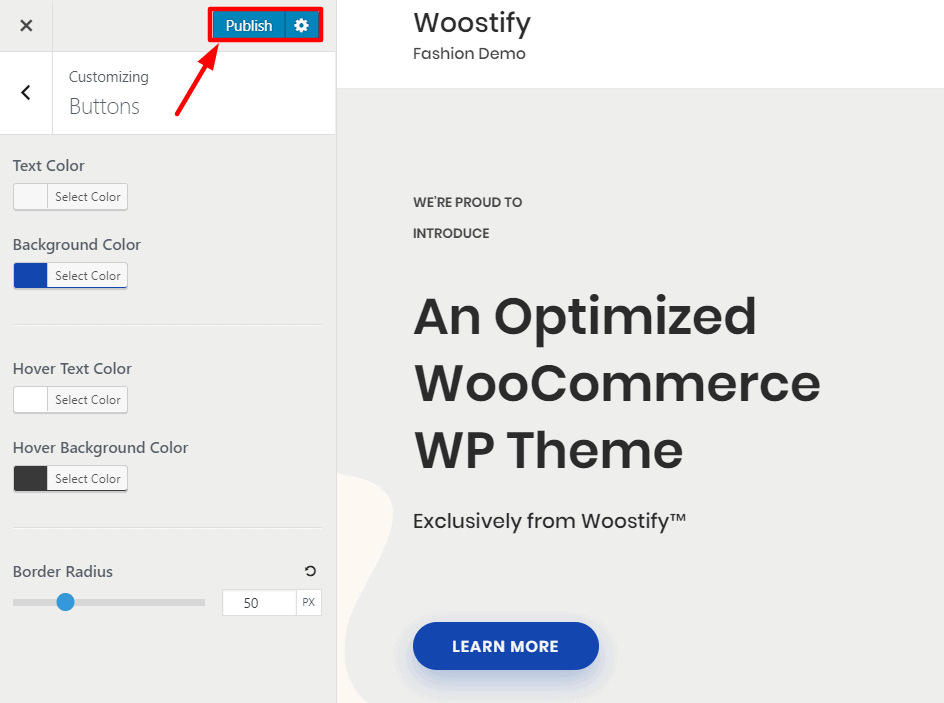Open the Hover Text Color swatch
Screen dimensions: 944x703
pos(30,399)
